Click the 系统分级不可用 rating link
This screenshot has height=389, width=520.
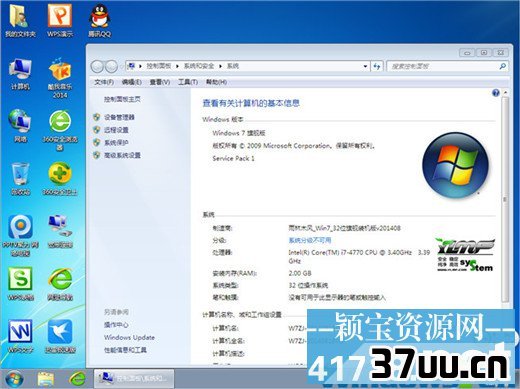pos(310,240)
